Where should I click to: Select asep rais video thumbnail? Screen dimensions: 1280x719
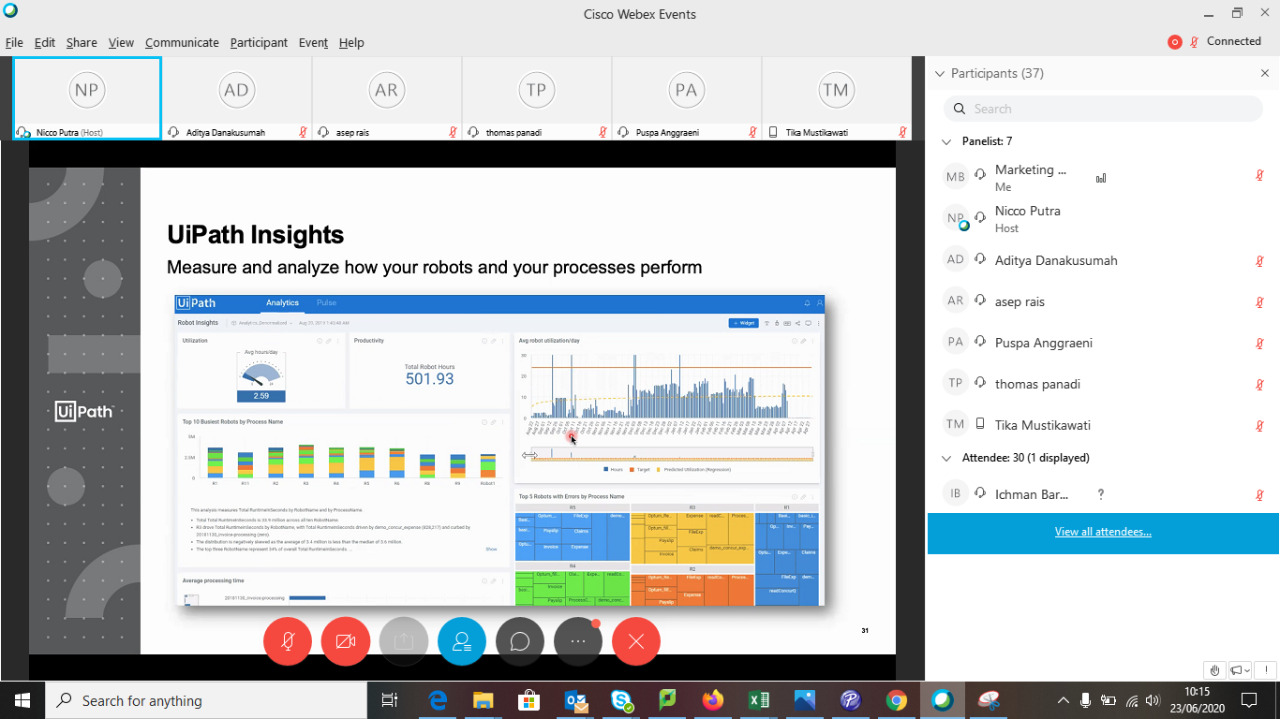387,98
